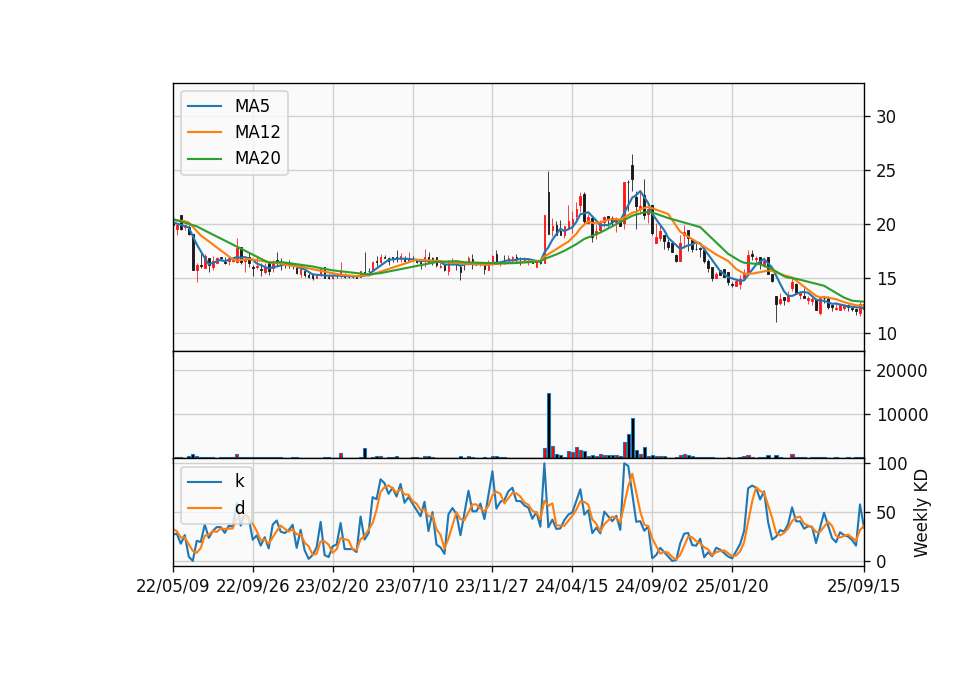Click the second-tallest volume bar near 24/08
Viewport: 960px width, 690px height.
[x=633, y=438]
